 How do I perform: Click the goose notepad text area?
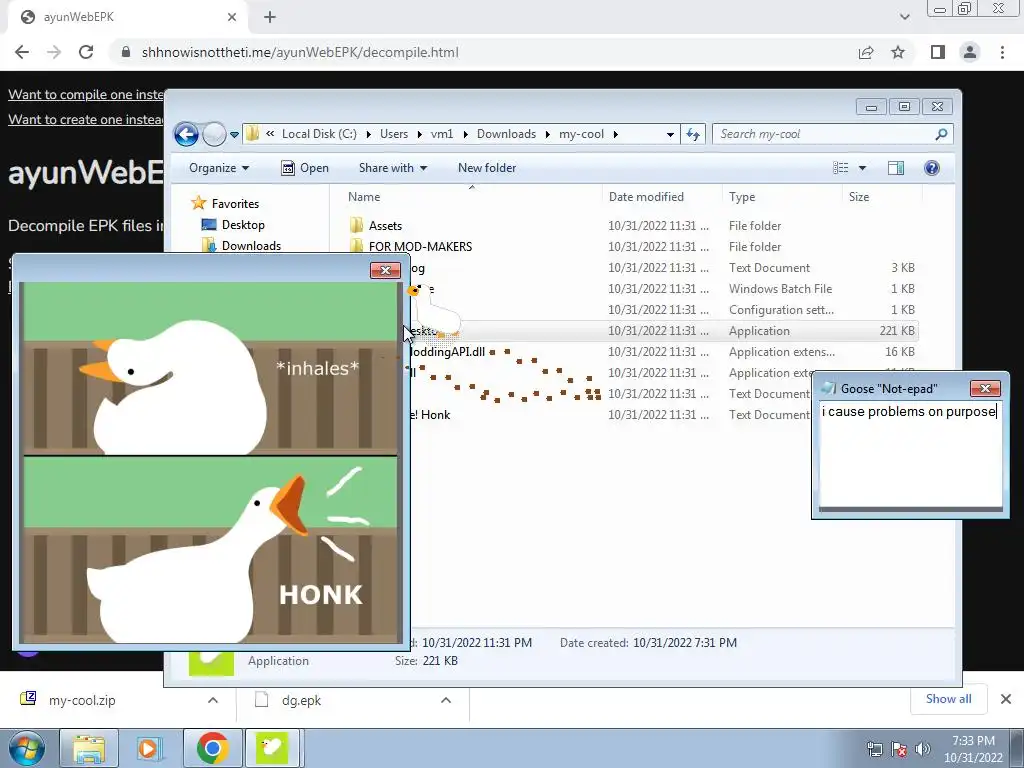910,454
